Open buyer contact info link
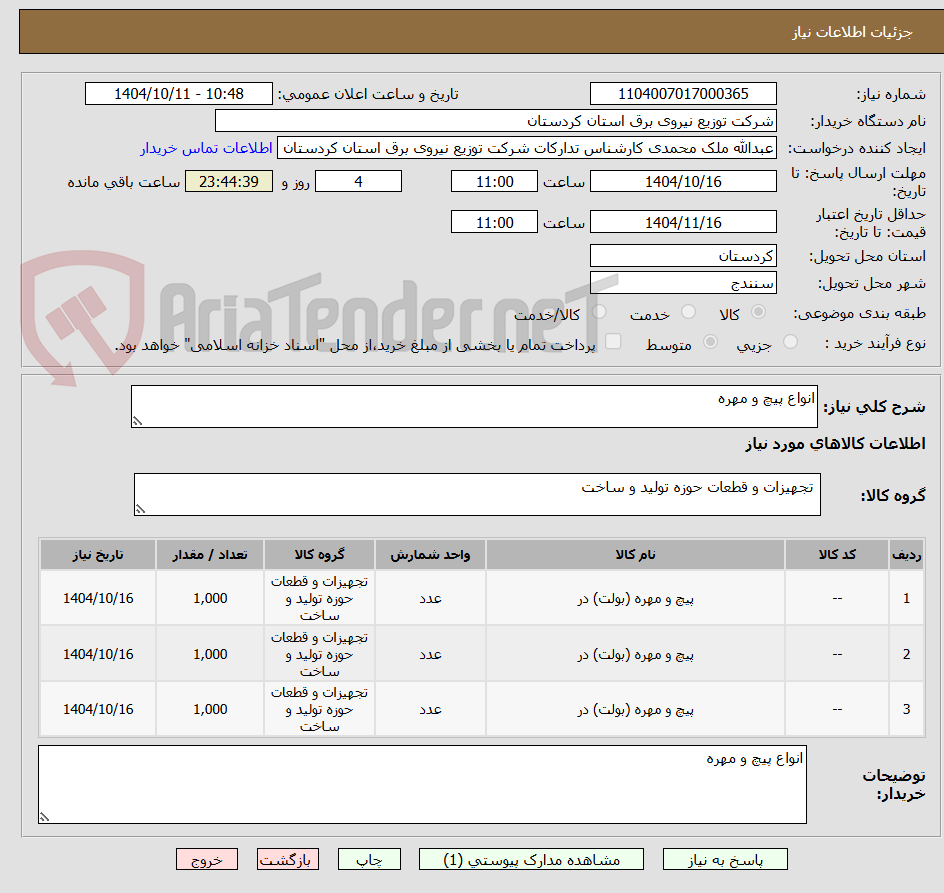This screenshot has width=944, height=893. point(206,148)
